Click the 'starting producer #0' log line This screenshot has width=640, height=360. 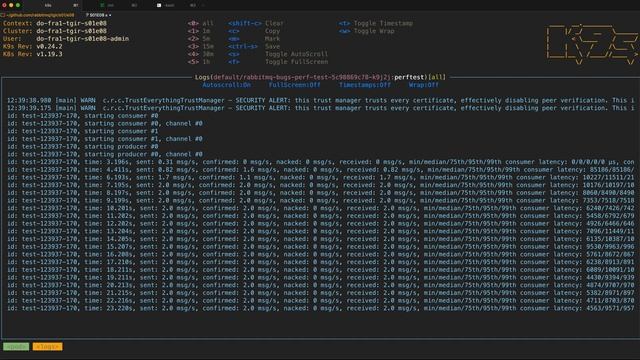coord(82,147)
